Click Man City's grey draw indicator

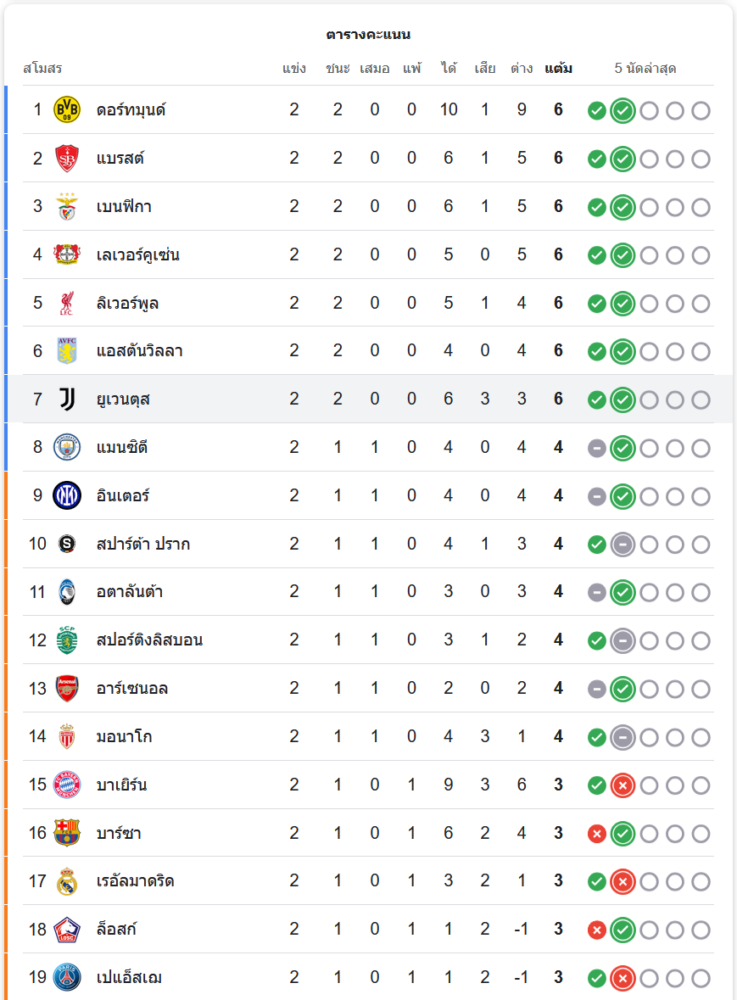(597, 447)
